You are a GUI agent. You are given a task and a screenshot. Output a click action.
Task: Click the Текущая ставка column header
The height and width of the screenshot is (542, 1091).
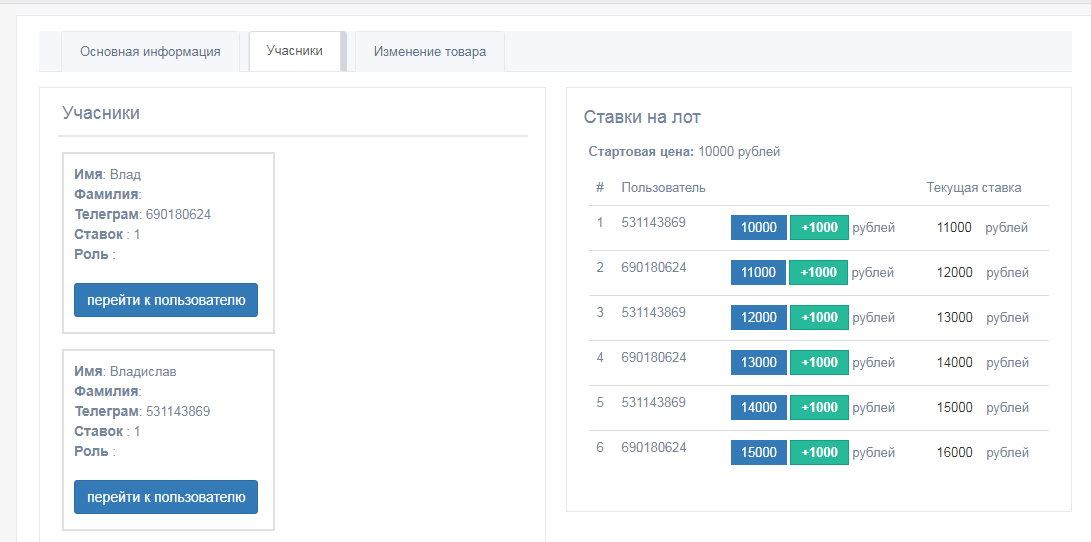coord(973,188)
